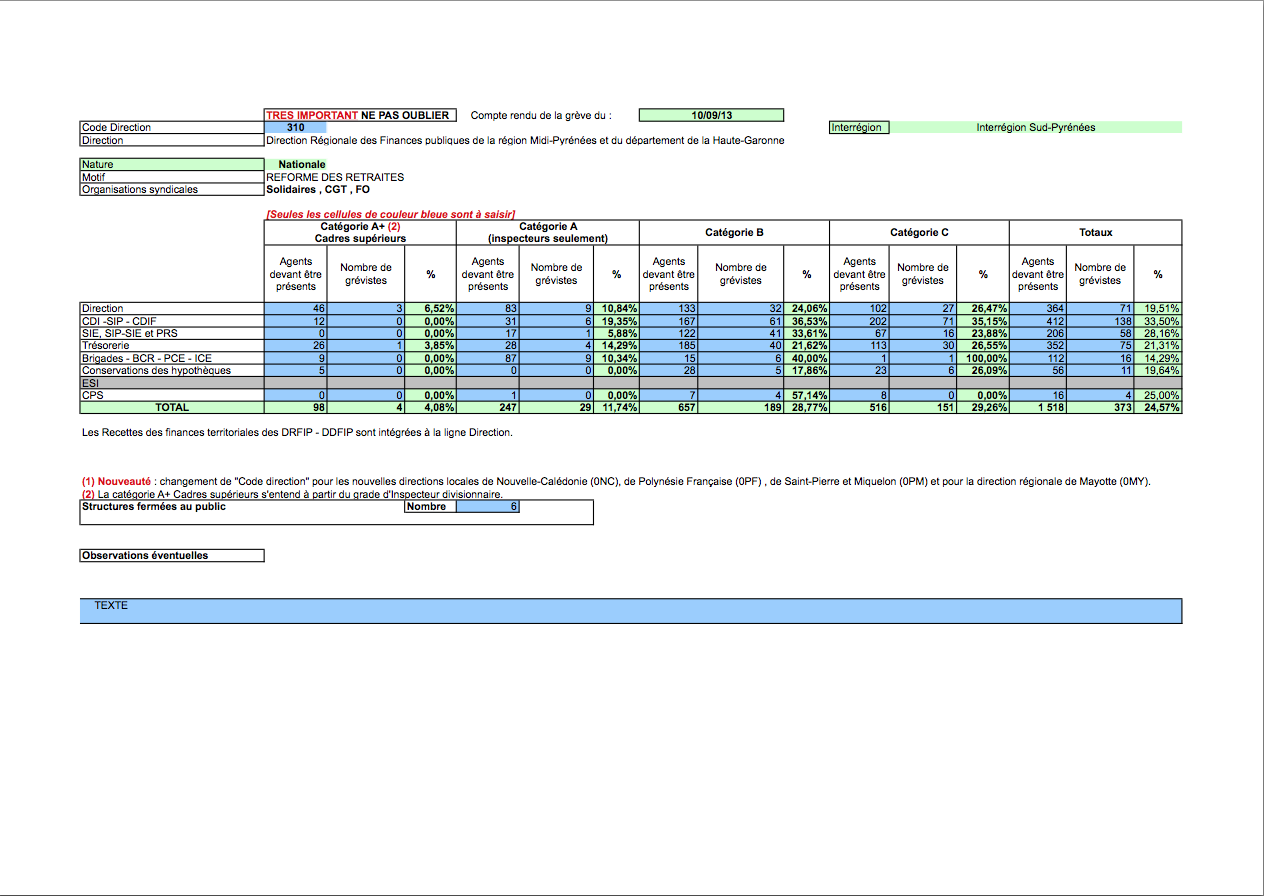Click the red note about blue cells
This screenshot has height=896, width=1264.
(x=390, y=214)
